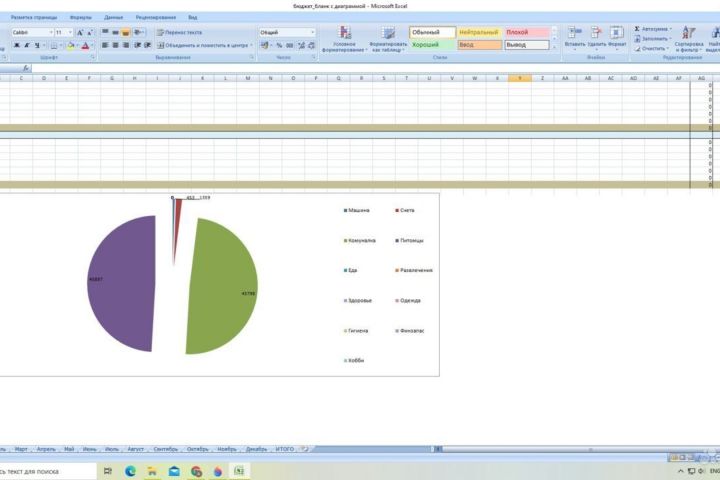Click the text orientation icon
The image size is (720, 480).
[x=137, y=33]
